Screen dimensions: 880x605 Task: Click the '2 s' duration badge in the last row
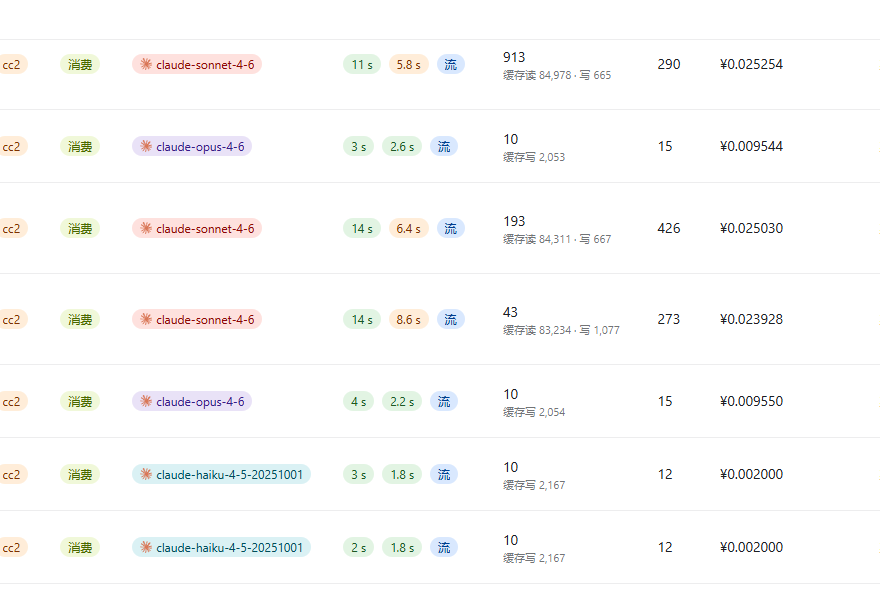tap(359, 547)
